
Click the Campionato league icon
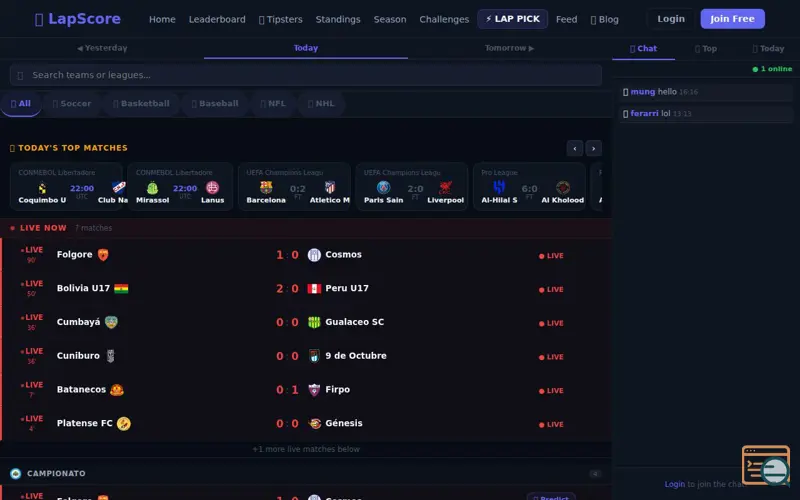point(16,473)
